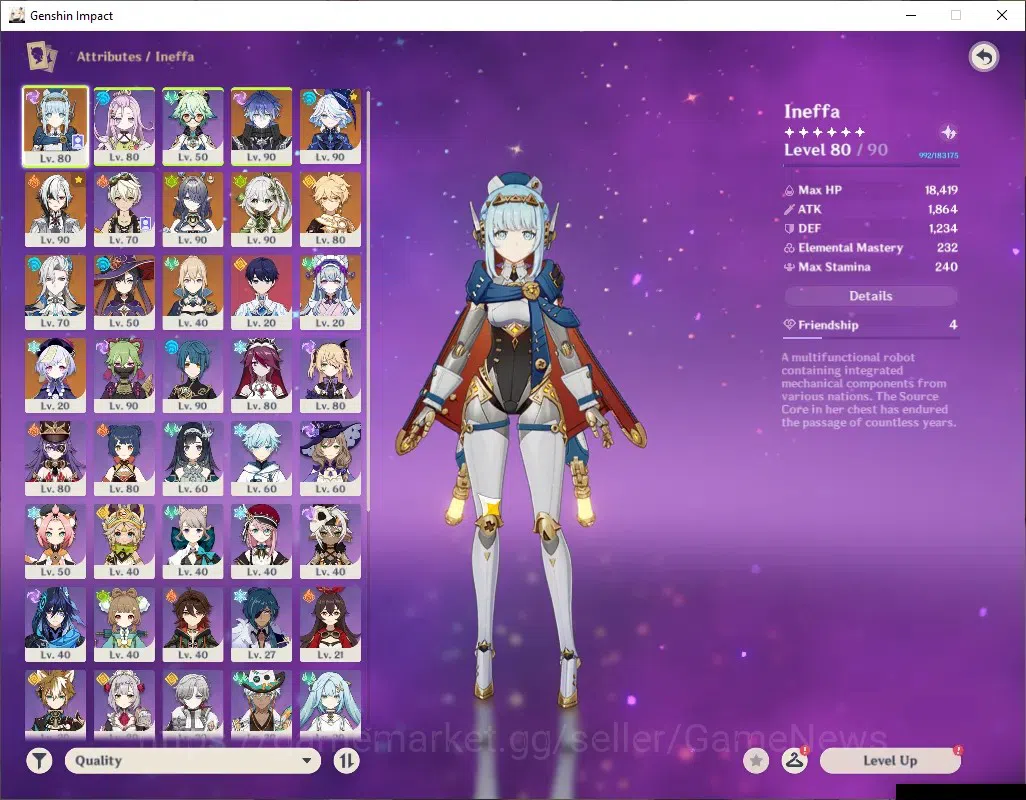Image resolution: width=1026 pixels, height=800 pixels.
Task: Select Xingqiu's Lv. 90 portrait
Action: (x=193, y=376)
